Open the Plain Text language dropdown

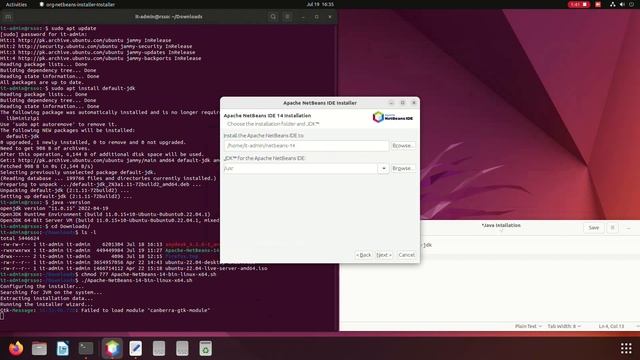pos(528,326)
